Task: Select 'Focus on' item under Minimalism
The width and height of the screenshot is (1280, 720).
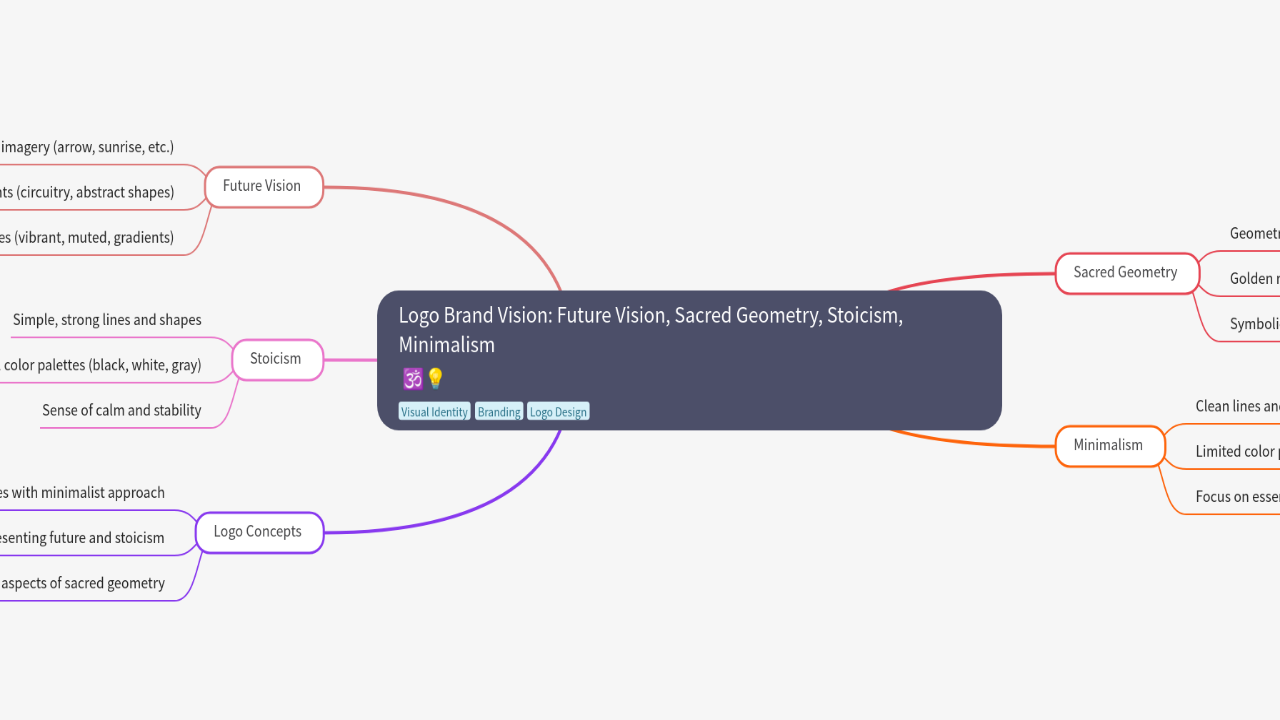Action: pyautogui.click(x=1238, y=496)
